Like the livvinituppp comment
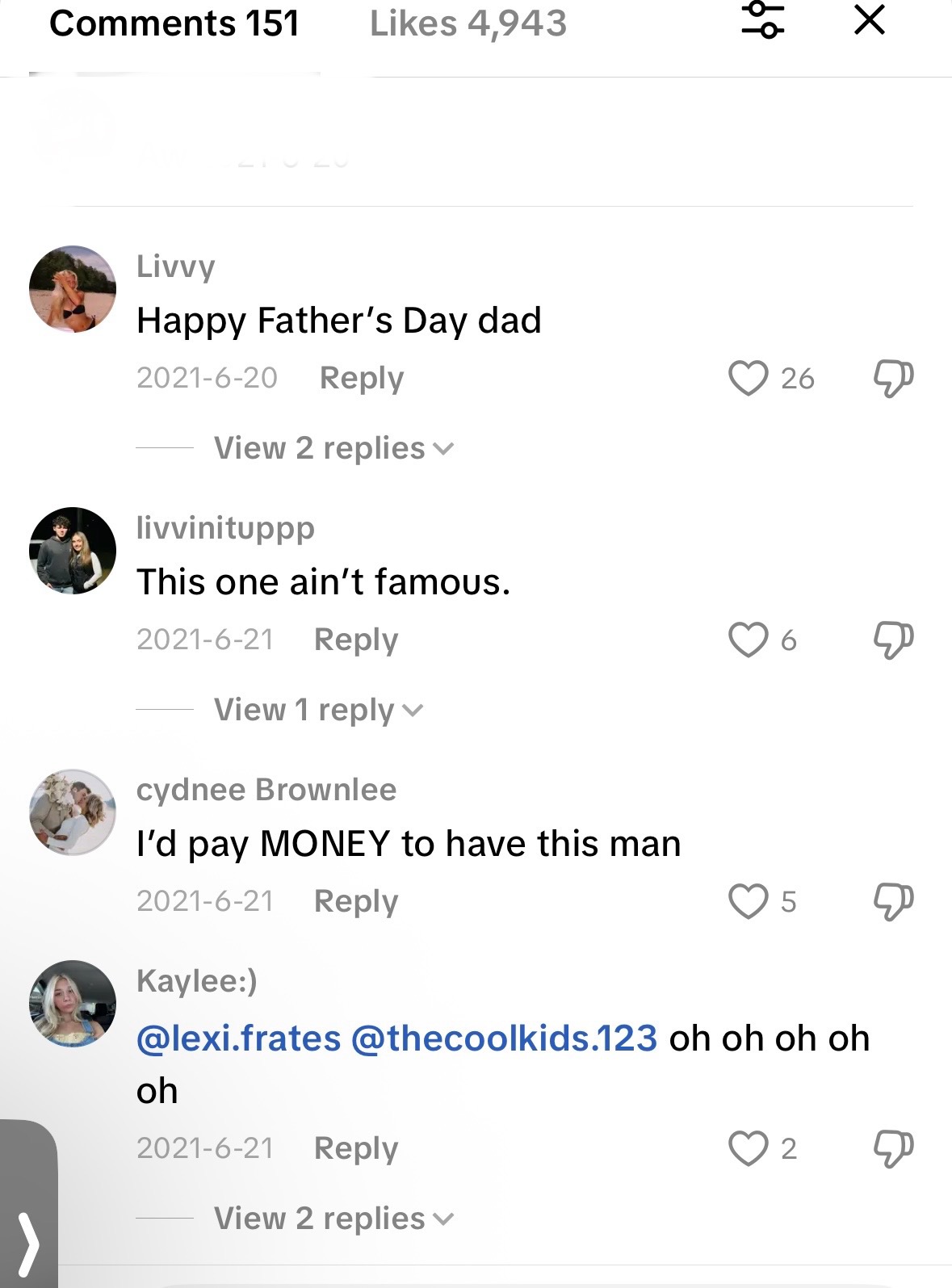The image size is (952, 1288). 748,640
